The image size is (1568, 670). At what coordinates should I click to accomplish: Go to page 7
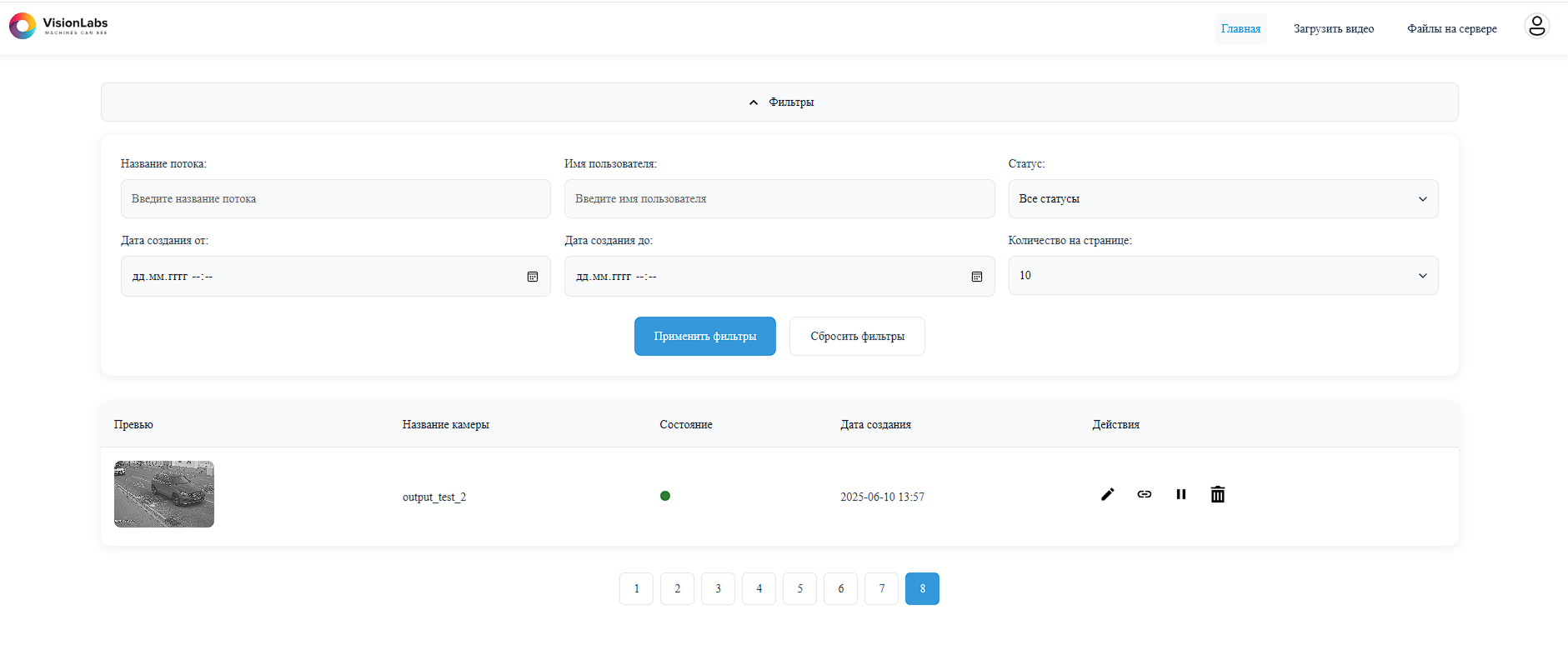click(x=881, y=588)
